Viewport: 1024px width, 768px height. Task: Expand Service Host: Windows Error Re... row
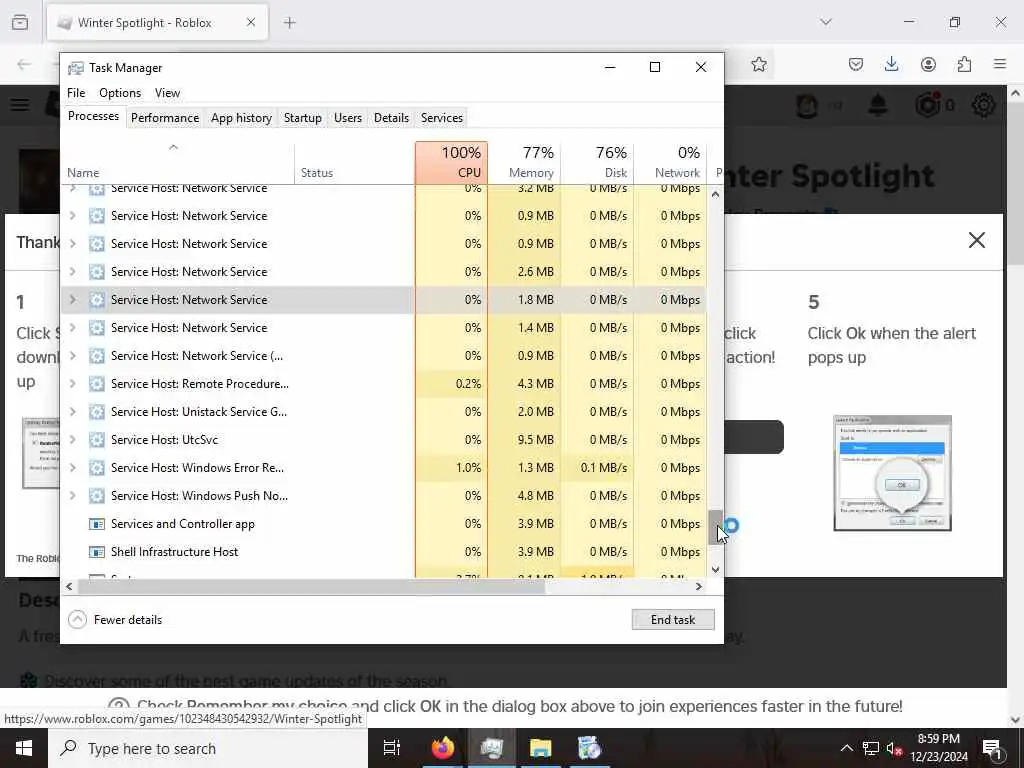click(72, 468)
